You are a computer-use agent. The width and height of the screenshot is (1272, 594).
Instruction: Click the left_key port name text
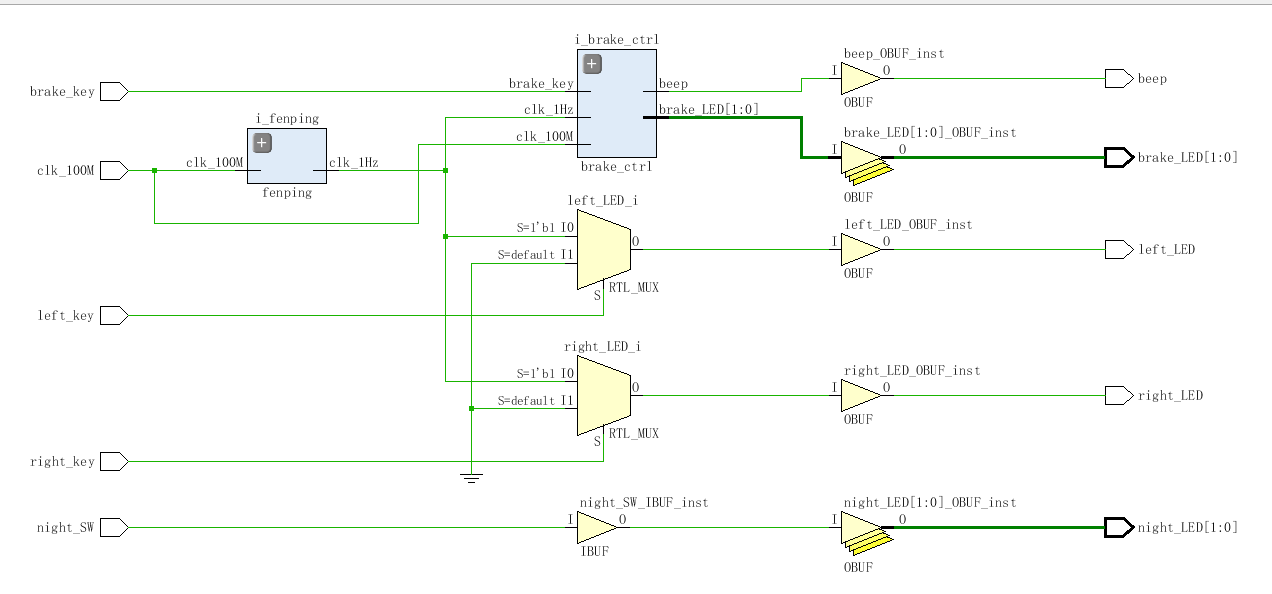pyautogui.click(x=66, y=316)
